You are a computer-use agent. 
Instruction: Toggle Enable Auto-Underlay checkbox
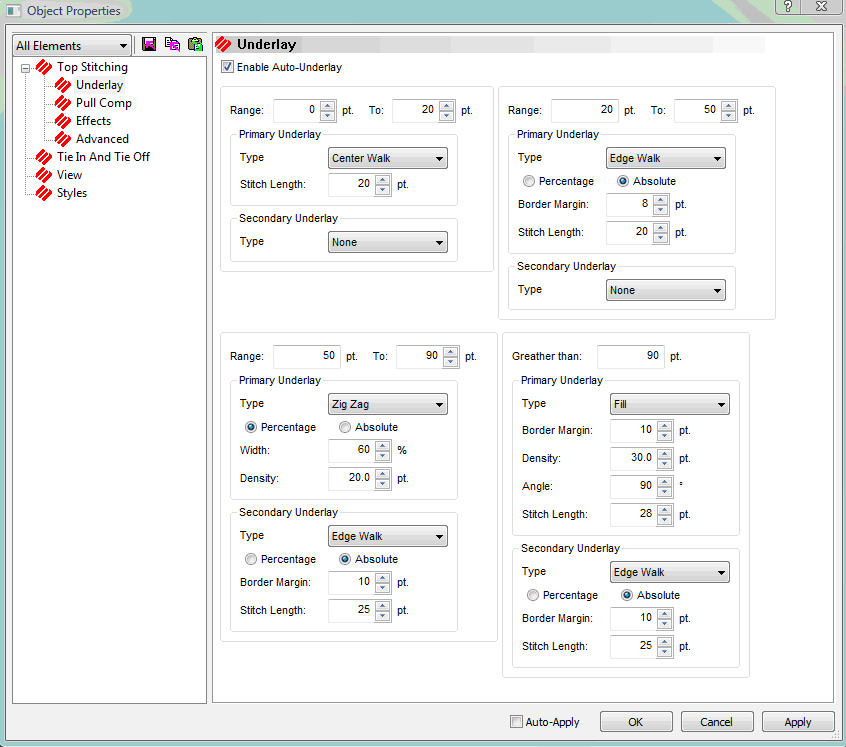(x=227, y=67)
